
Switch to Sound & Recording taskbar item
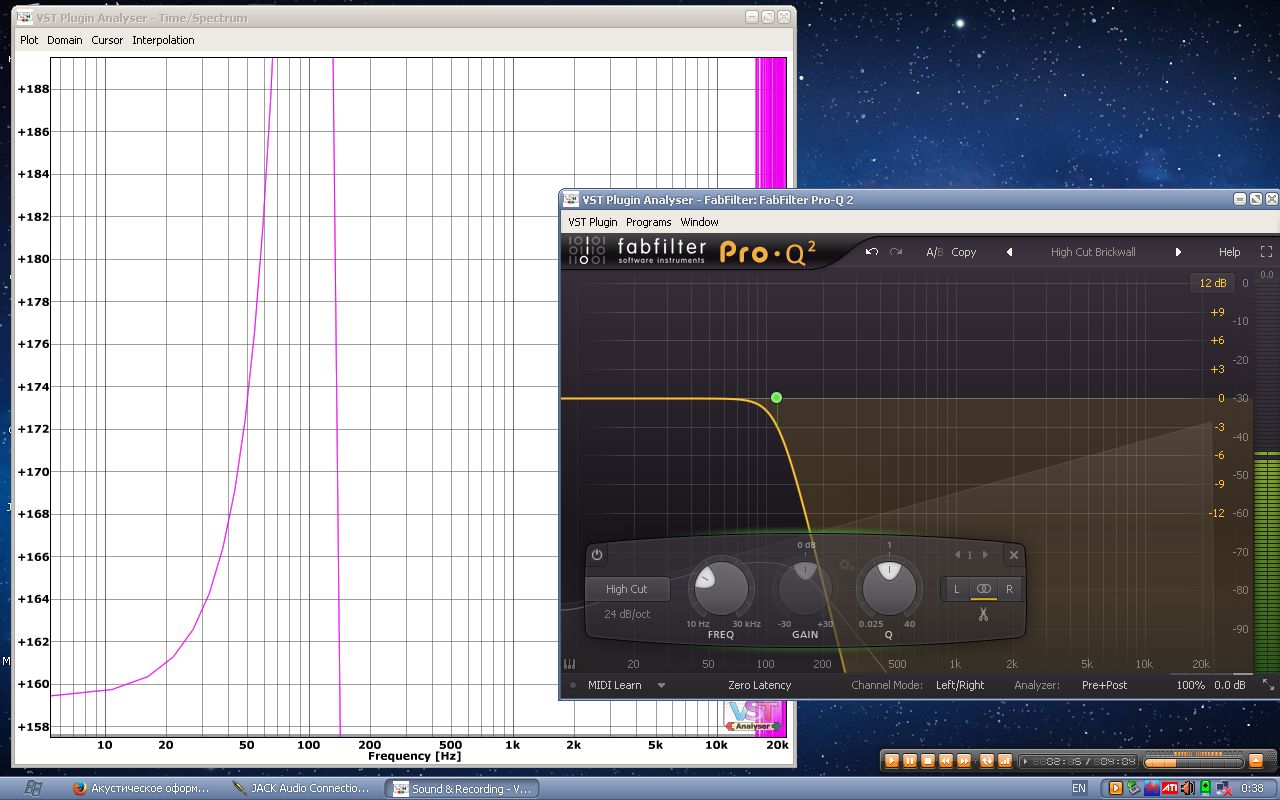463,788
